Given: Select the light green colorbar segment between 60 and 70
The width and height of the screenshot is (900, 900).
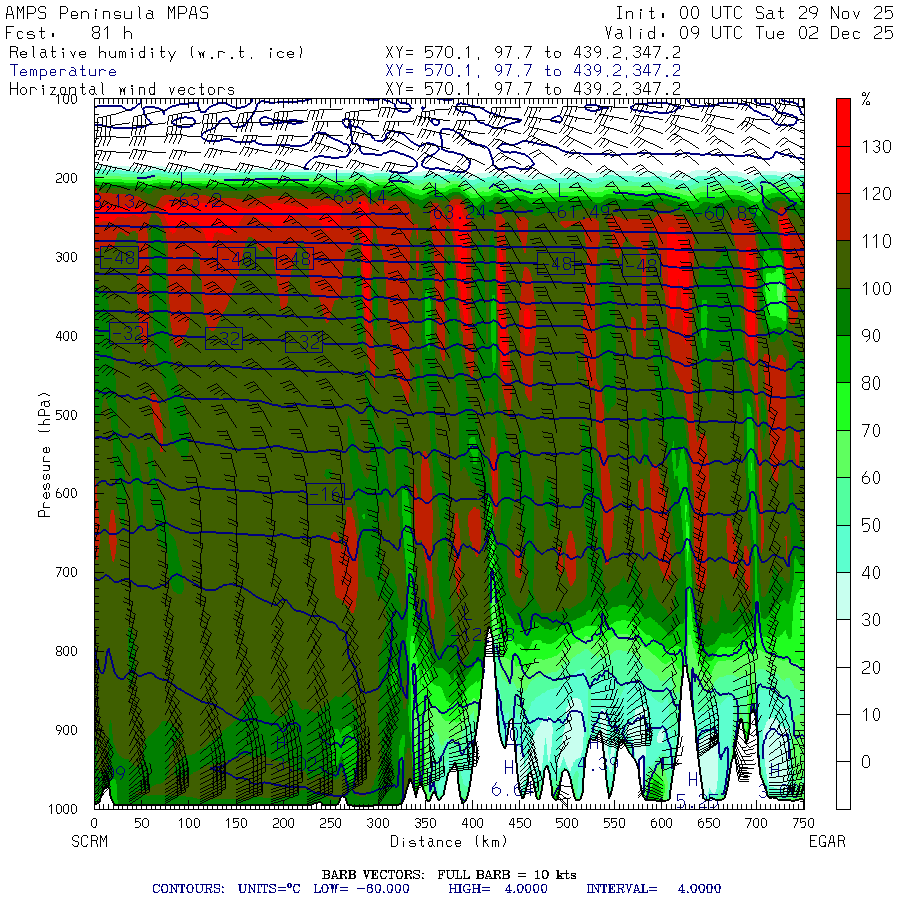Looking at the screenshot, I should 843,454.
